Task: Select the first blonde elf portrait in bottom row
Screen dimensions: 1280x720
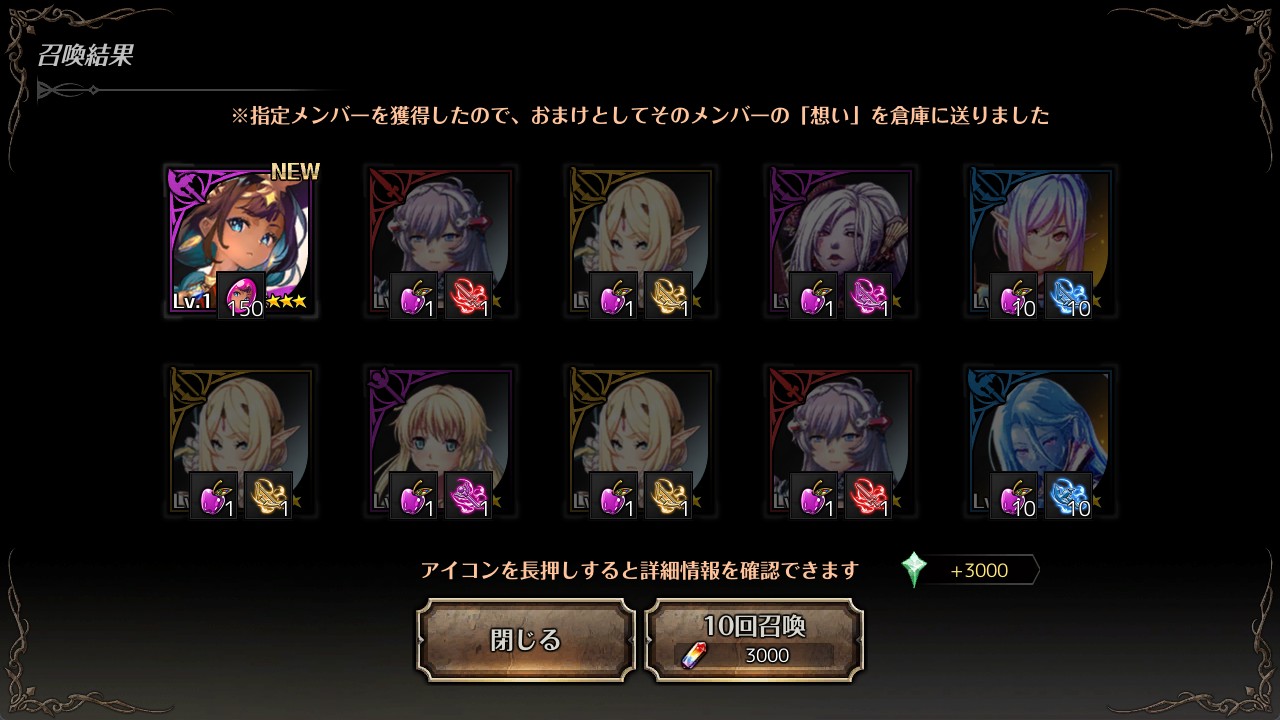Action: click(x=240, y=441)
